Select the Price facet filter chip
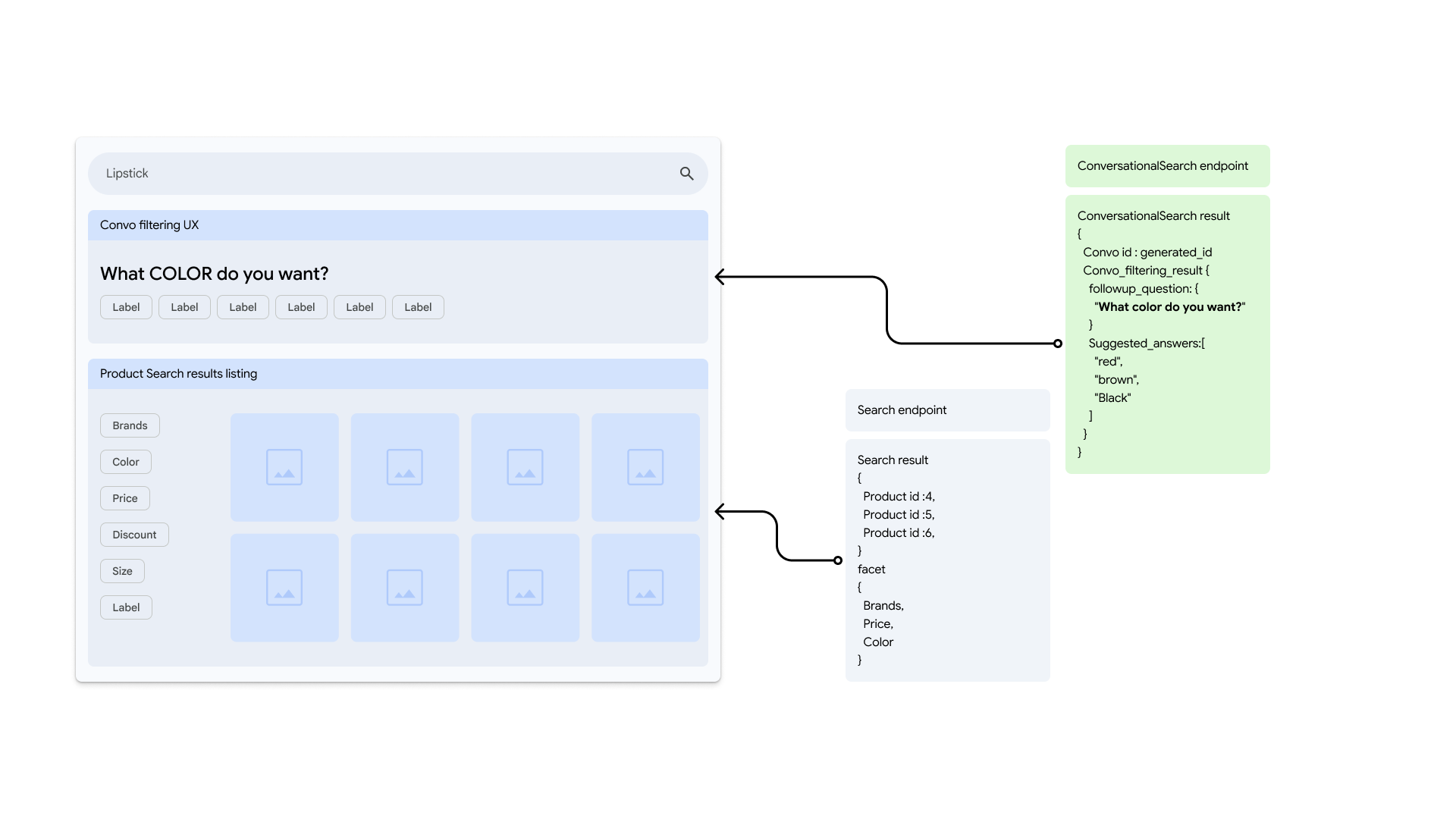 (124, 498)
